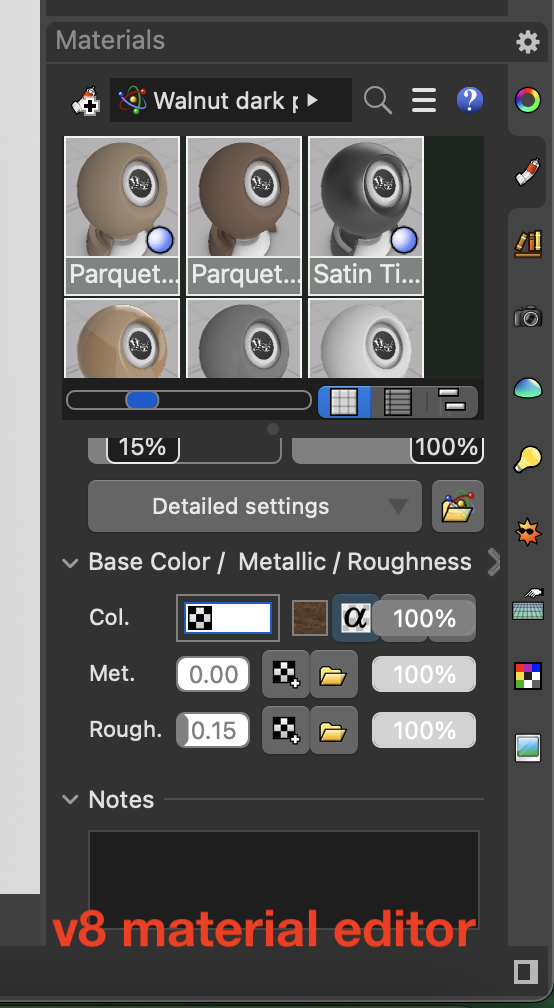The width and height of the screenshot is (554, 1008).
Task: Open the materials search magnifier
Action: click(377, 100)
